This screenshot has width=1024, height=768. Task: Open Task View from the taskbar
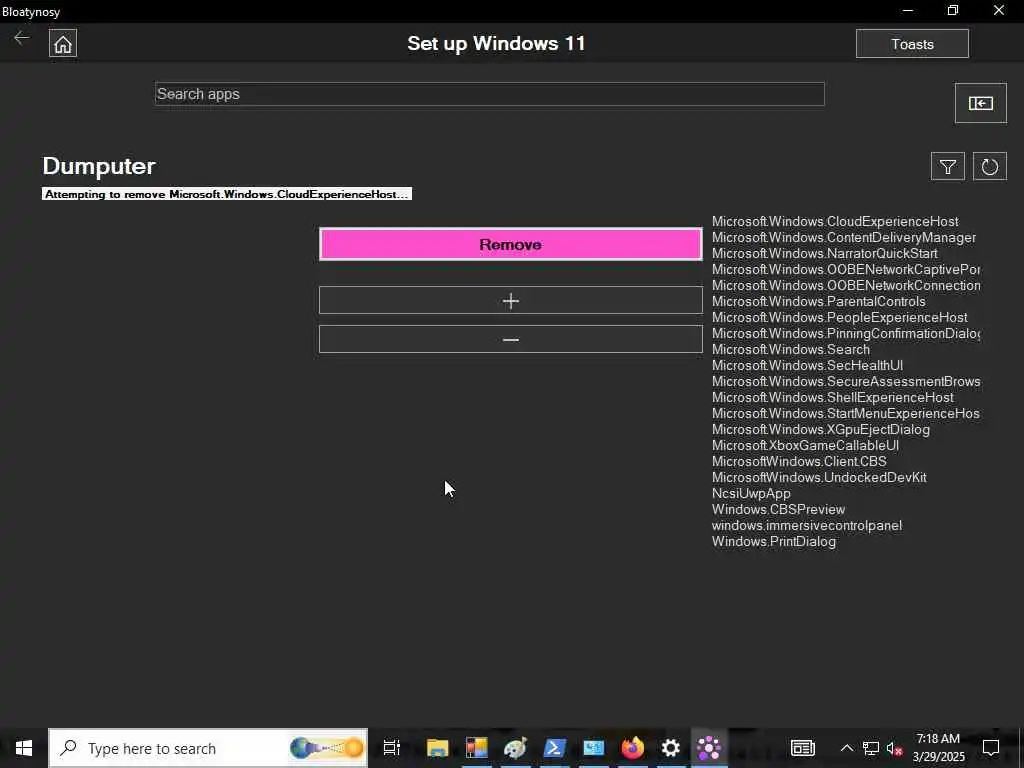tap(392, 748)
